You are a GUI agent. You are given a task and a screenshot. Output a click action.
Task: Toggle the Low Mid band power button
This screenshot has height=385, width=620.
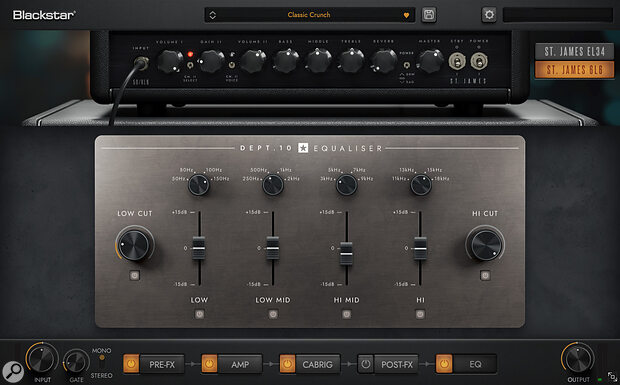(x=273, y=314)
